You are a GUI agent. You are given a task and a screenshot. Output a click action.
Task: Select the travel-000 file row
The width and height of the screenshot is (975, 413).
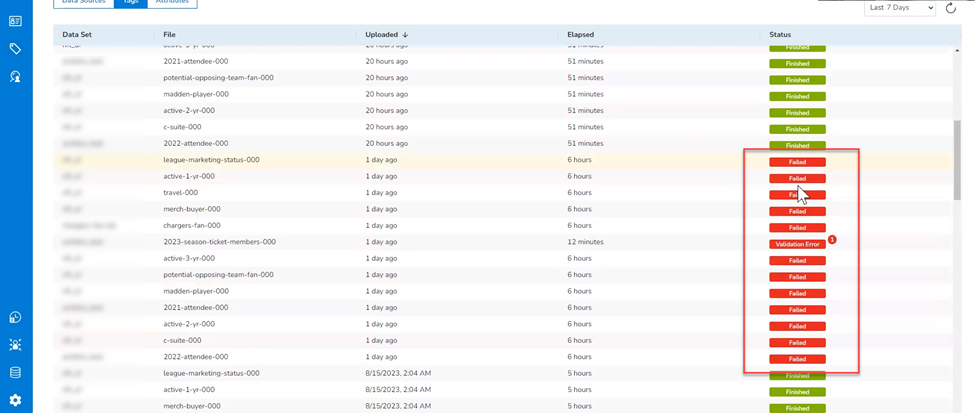click(x=503, y=193)
